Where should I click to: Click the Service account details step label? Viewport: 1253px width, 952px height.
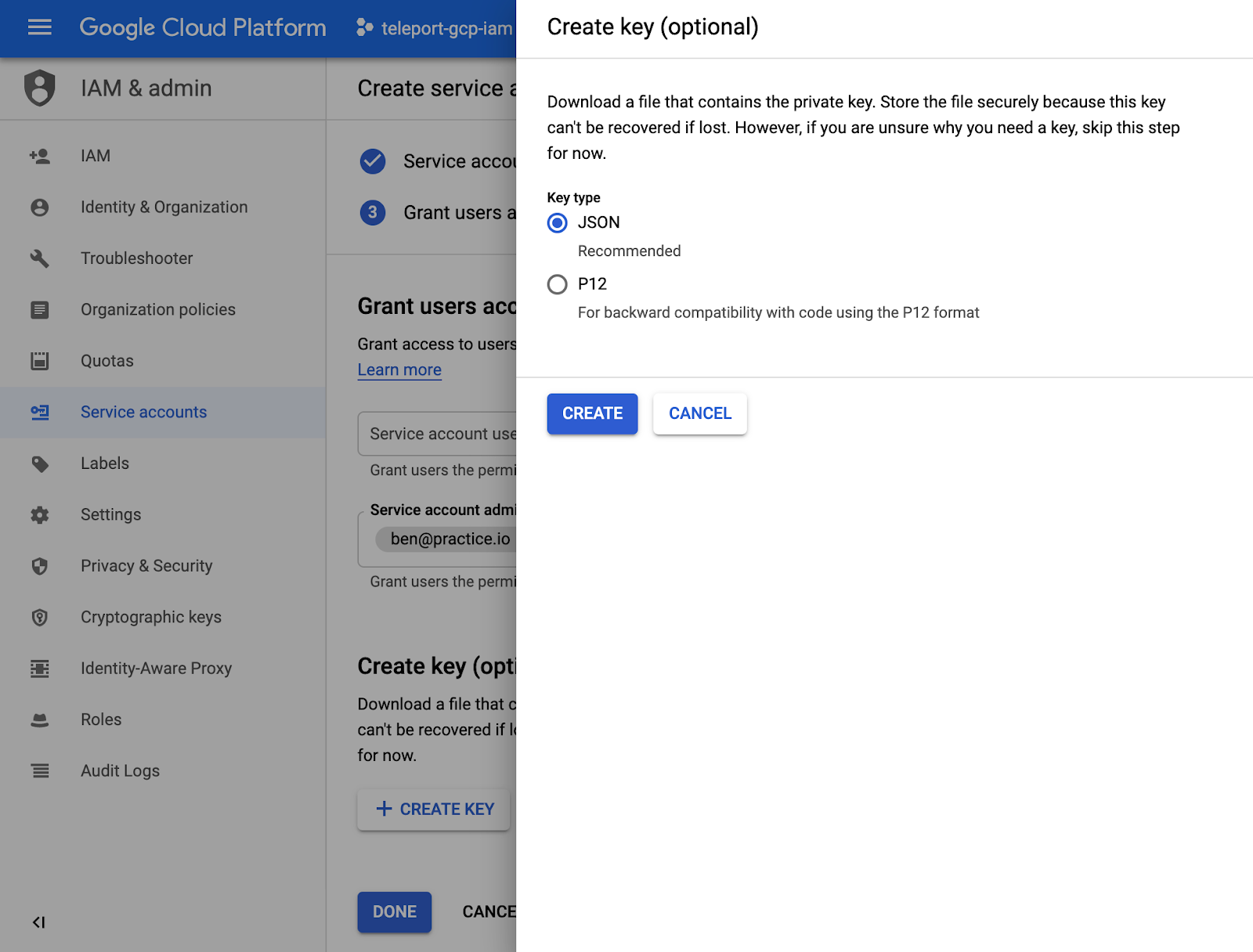460,161
